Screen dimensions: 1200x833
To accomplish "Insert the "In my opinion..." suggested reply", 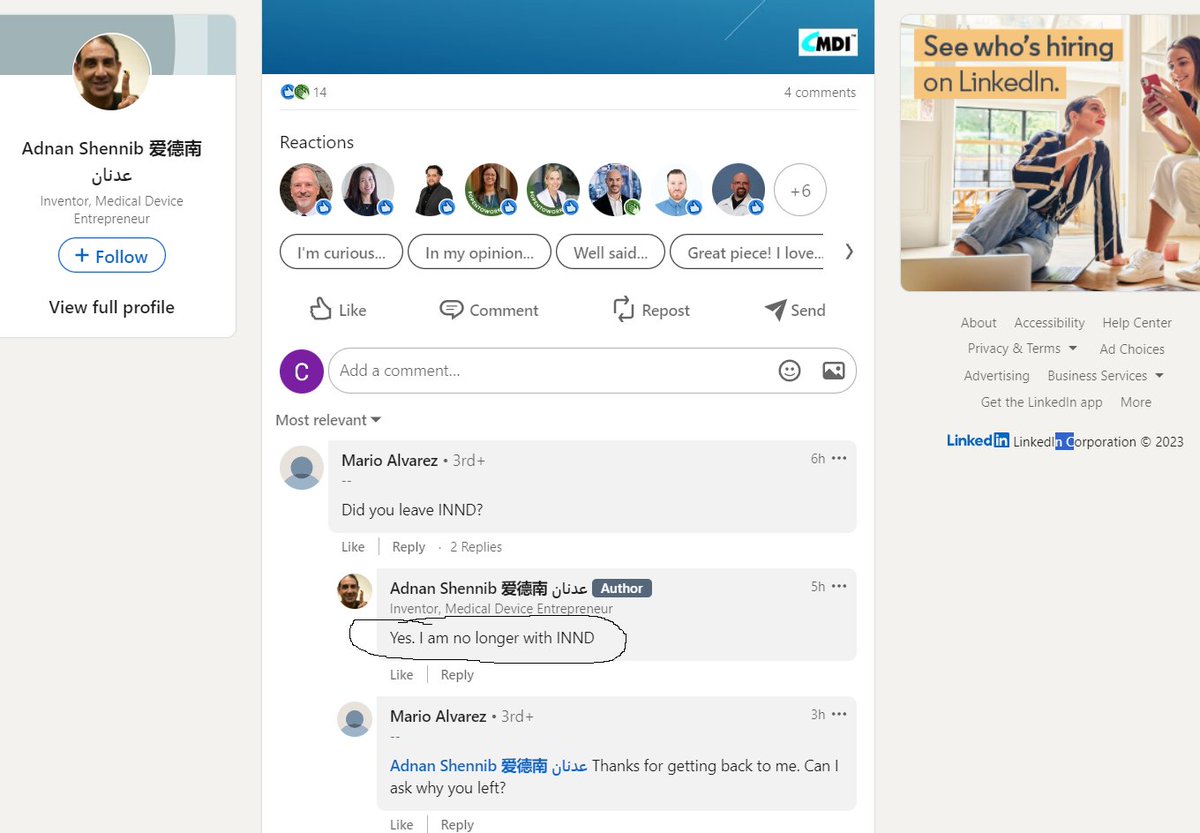I will click(x=479, y=253).
